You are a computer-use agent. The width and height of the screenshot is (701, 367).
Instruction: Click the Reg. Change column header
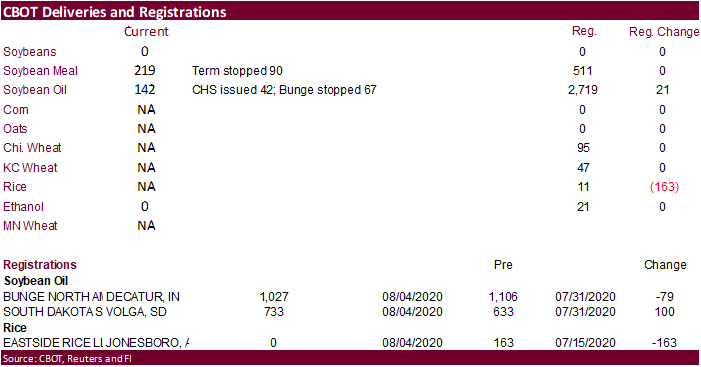[664, 32]
